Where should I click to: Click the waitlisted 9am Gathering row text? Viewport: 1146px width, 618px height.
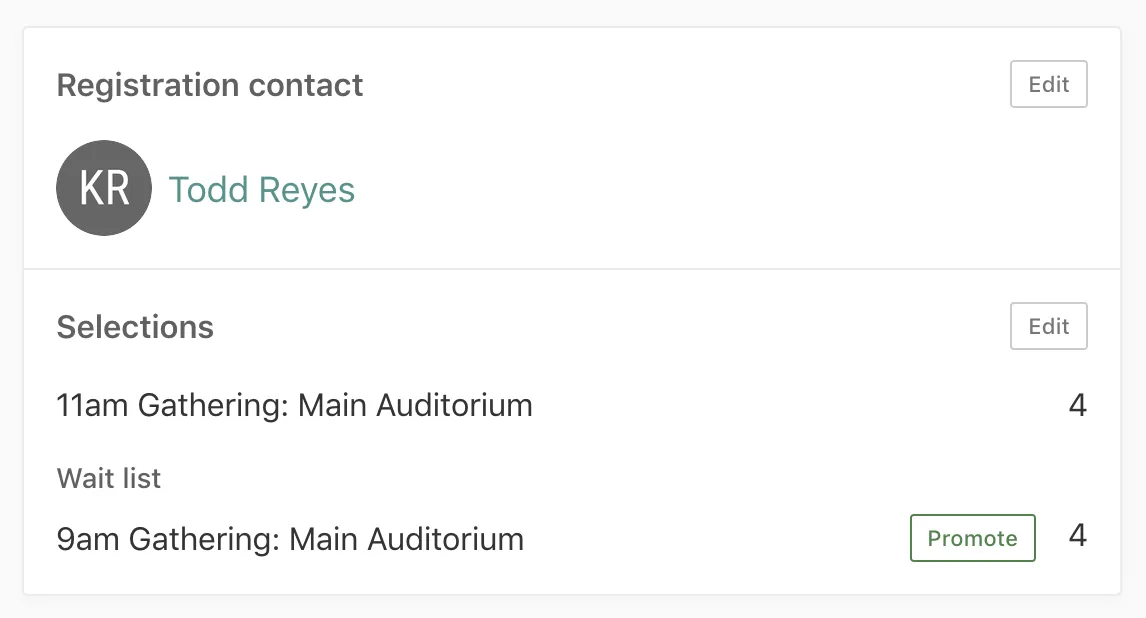[290, 540]
